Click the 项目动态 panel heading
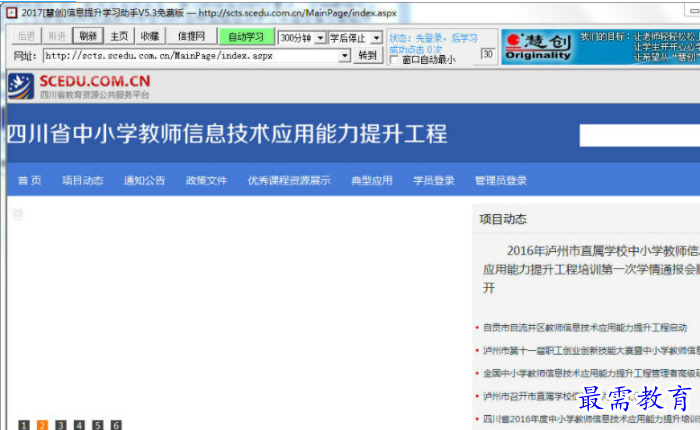The image size is (700, 430). click(x=503, y=219)
